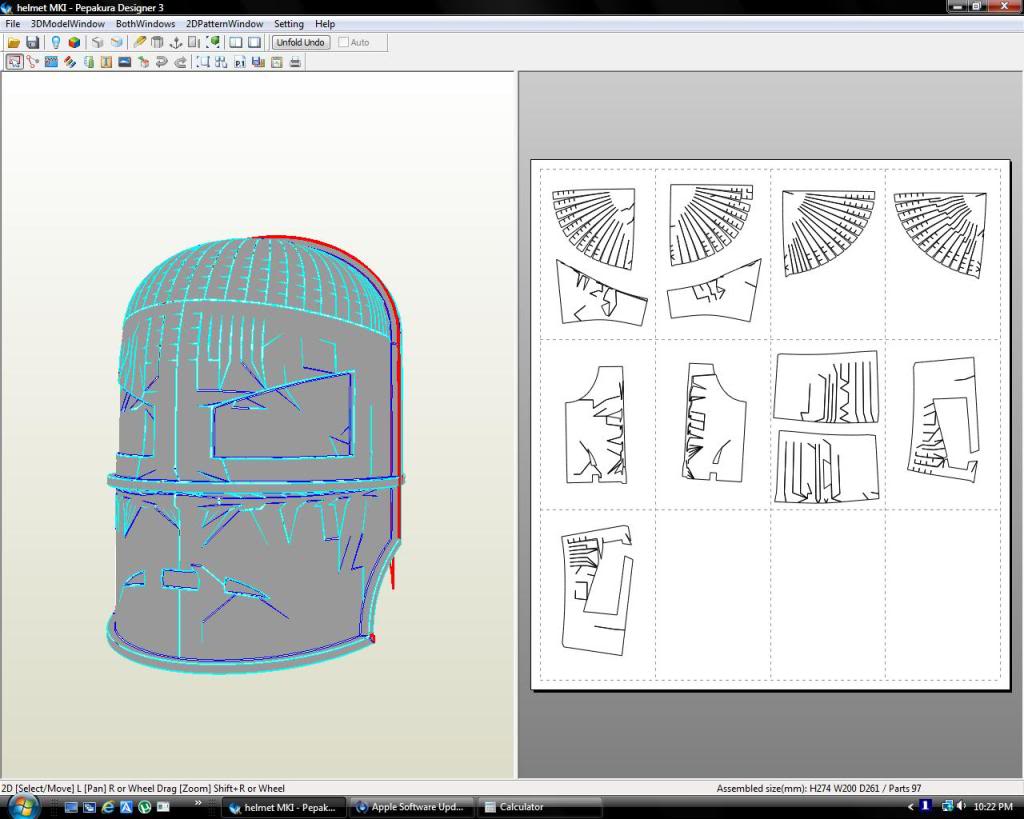Viewport: 1024px width, 819px height.
Task: Click the anchor icon in toolbar
Action: click(175, 43)
